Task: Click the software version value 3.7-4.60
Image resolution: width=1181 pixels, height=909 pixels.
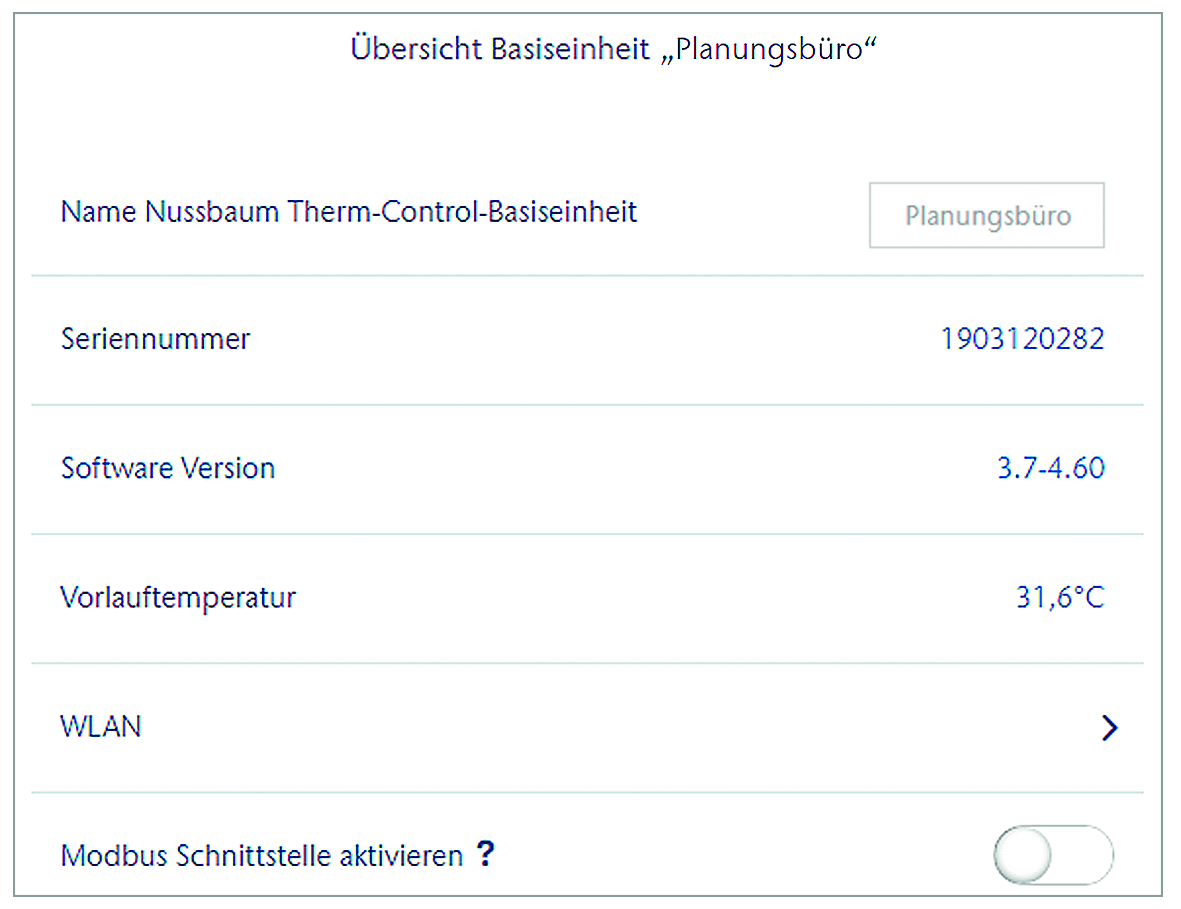Action: click(x=1051, y=468)
